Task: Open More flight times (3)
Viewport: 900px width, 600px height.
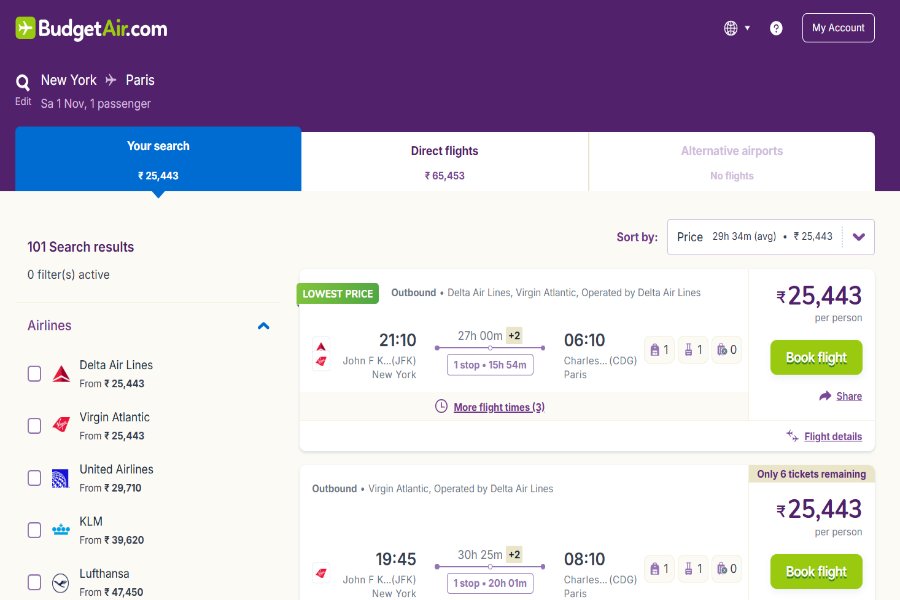Action: [x=499, y=407]
